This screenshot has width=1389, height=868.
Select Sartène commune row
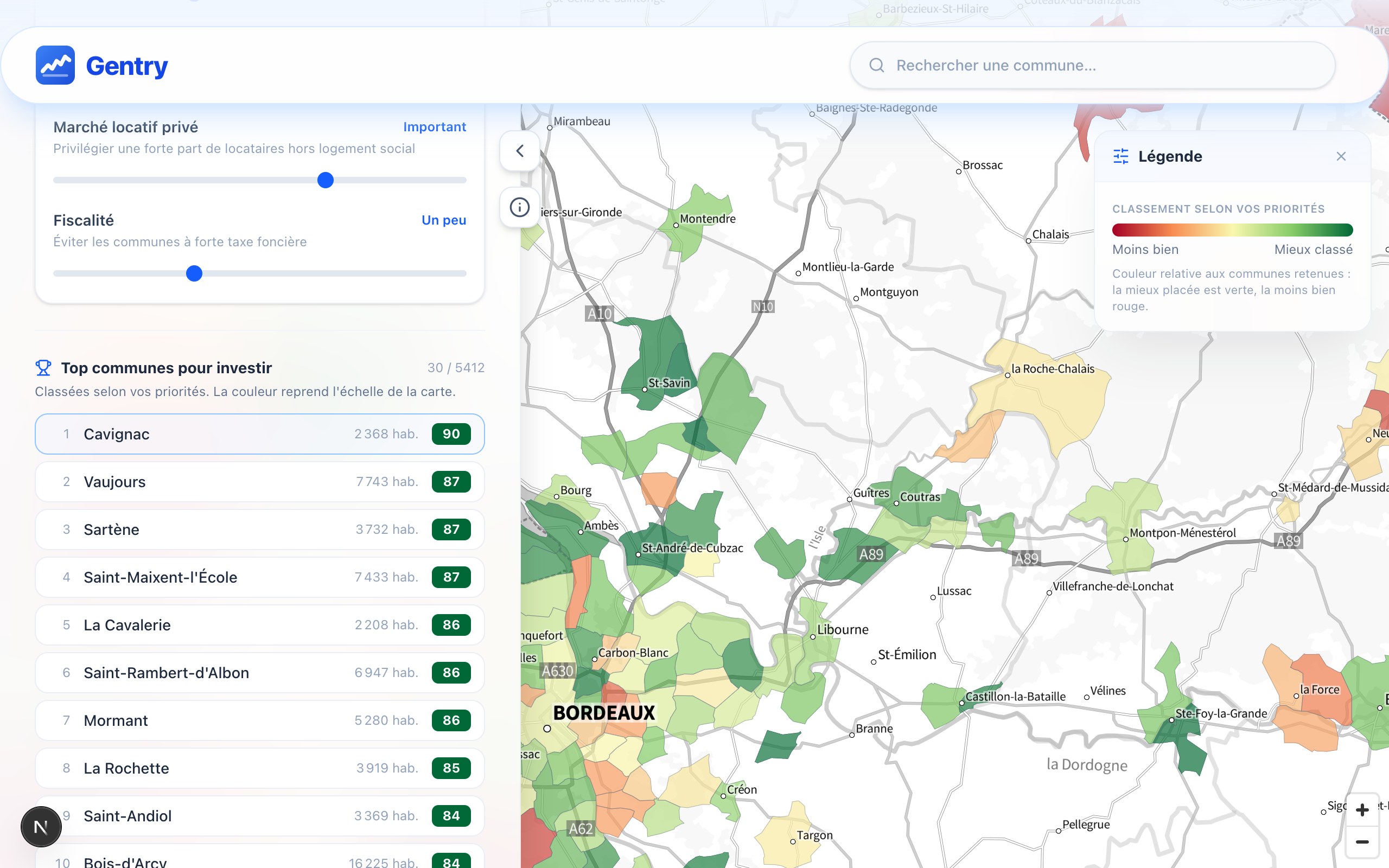pyautogui.click(x=259, y=529)
